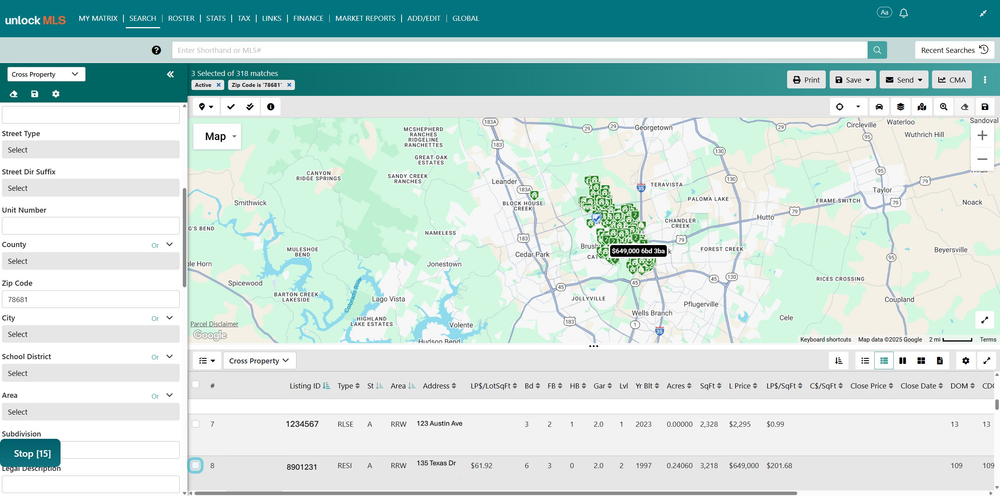Viewport: 1000px width, 496px height.
Task: Expand the County Or options chevron
Action: click(170, 245)
